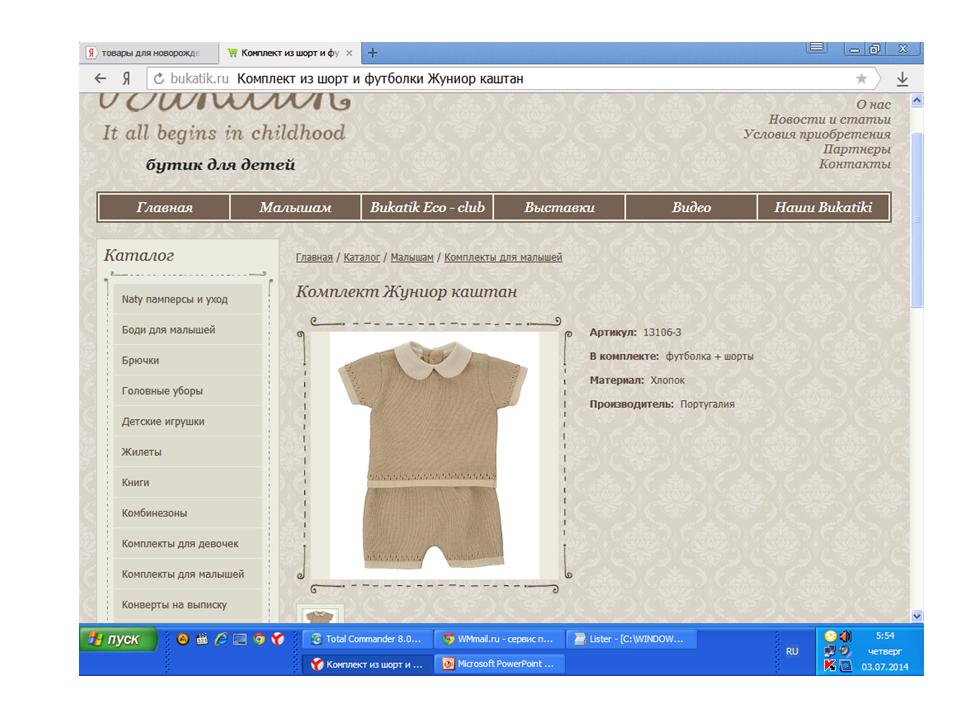
Task: Open a new browser tab with plus
Action: click(x=372, y=53)
